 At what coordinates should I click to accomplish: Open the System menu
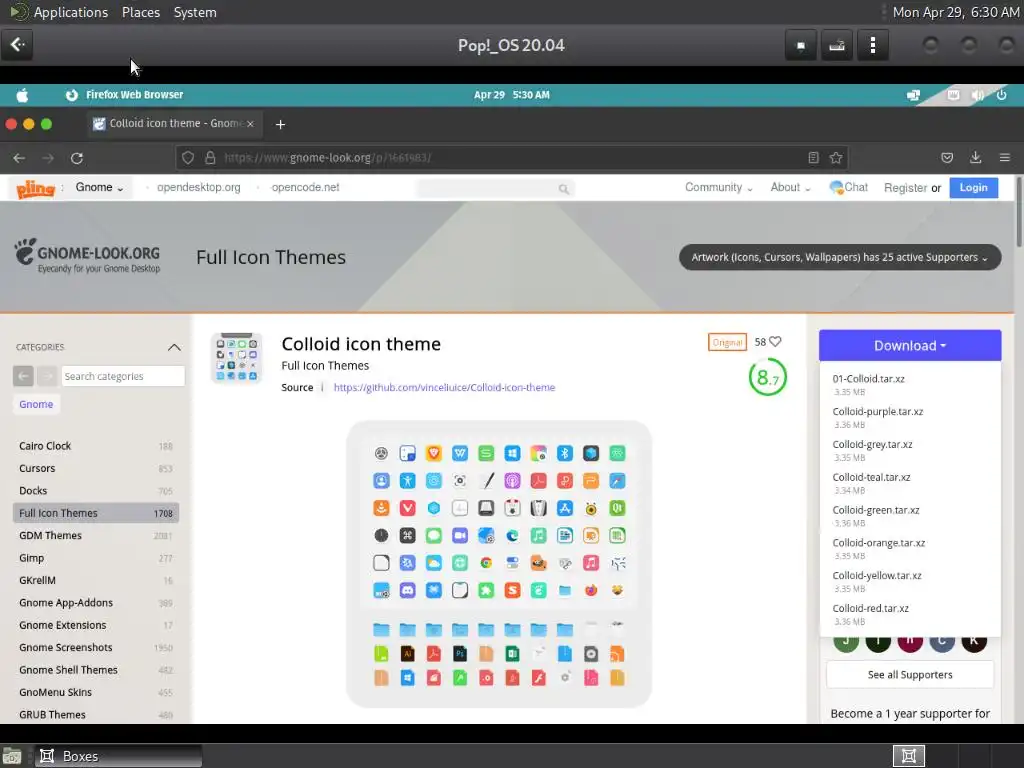(x=195, y=12)
